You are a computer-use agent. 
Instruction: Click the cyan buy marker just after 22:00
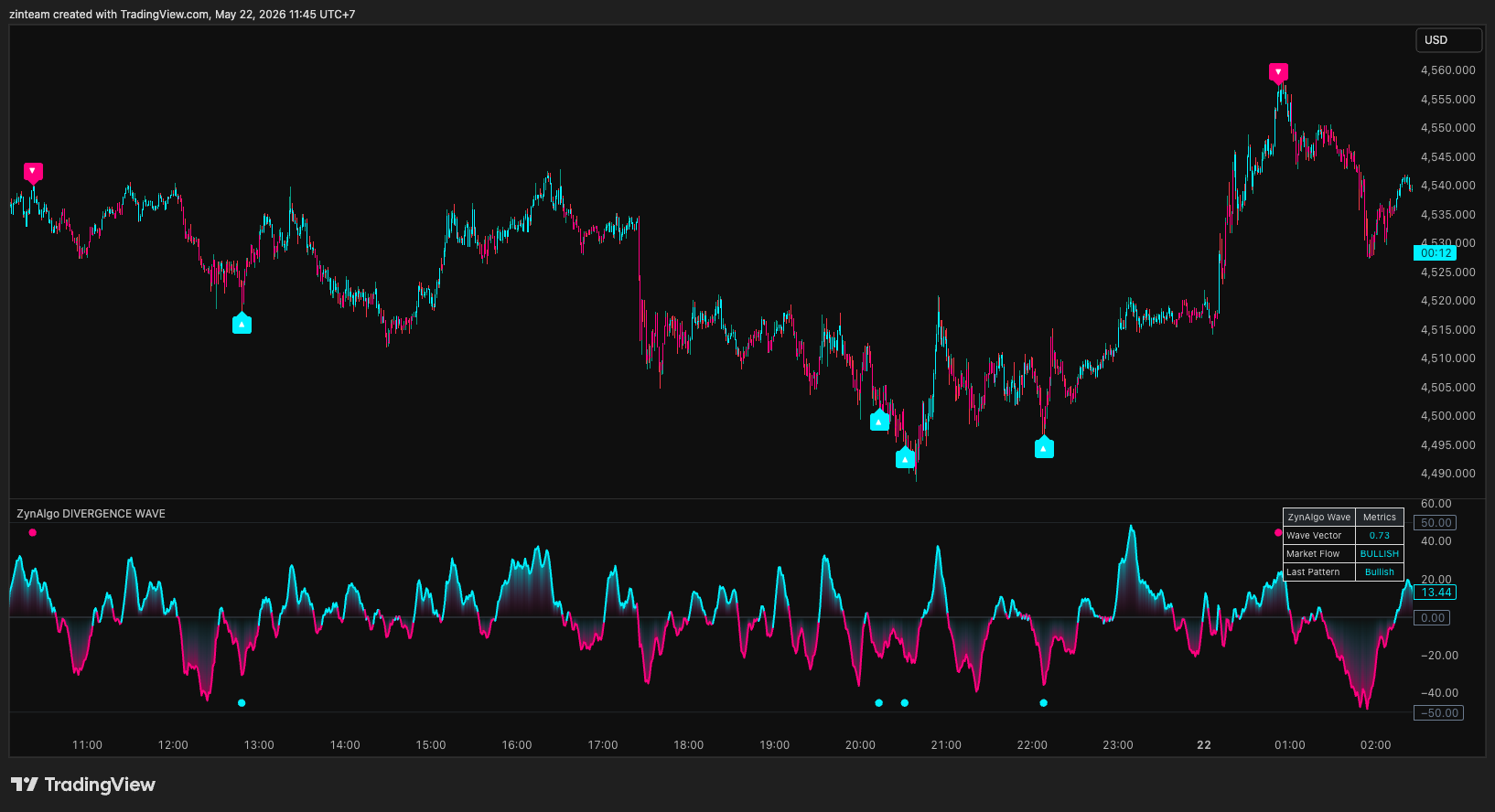[1044, 448]
